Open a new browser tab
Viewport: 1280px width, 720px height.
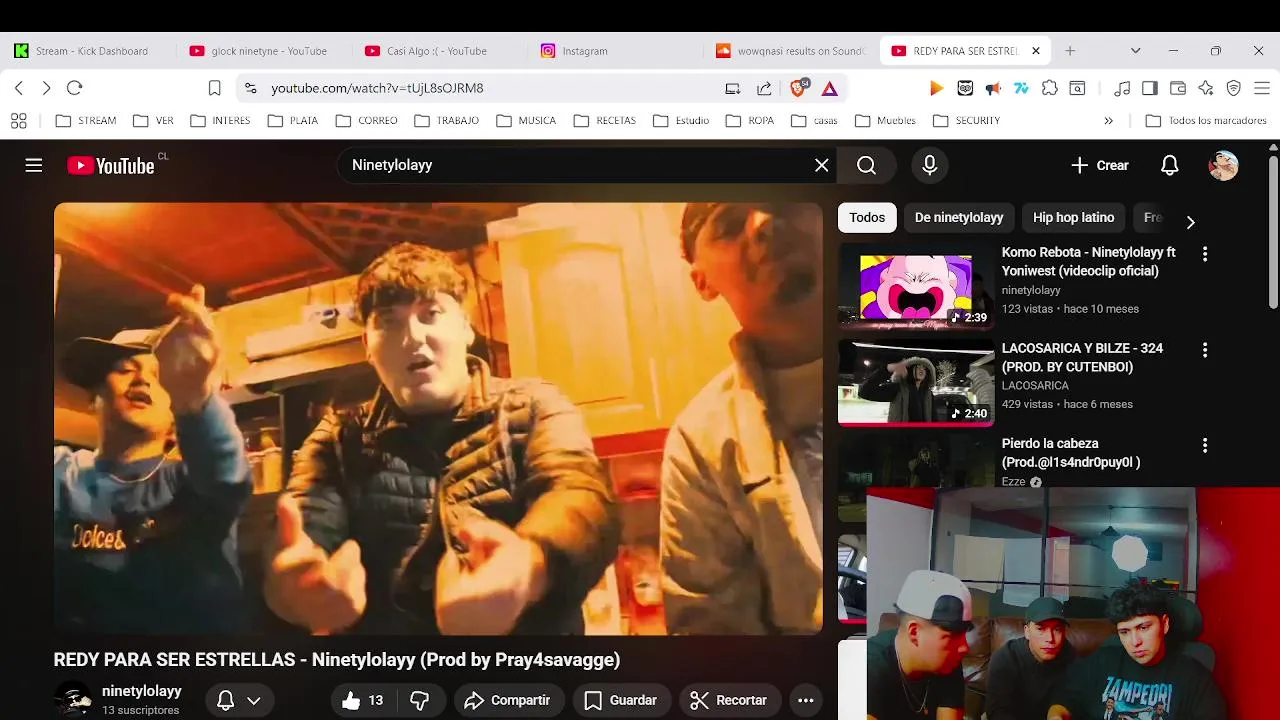click(x=1070, y=51)
